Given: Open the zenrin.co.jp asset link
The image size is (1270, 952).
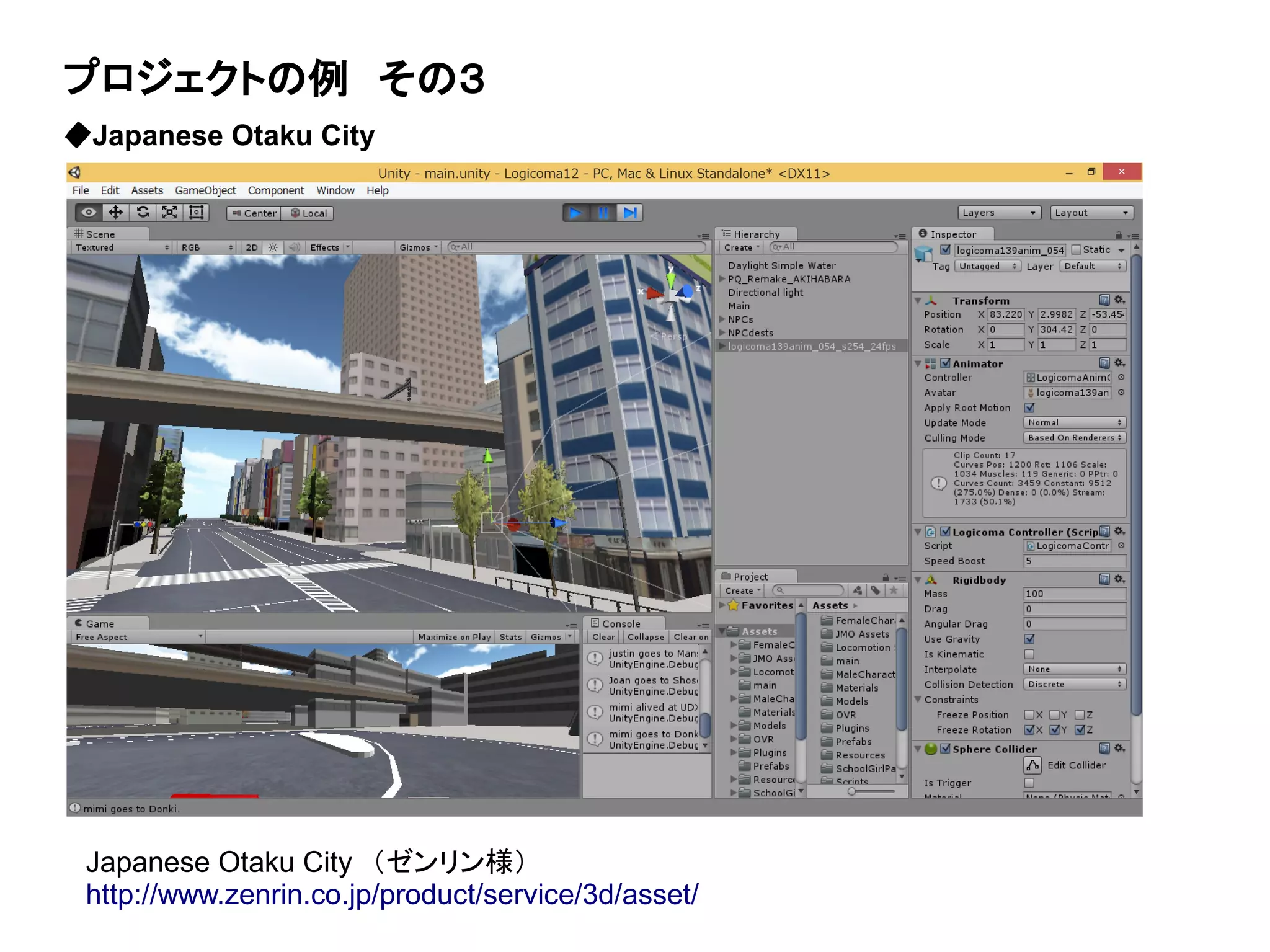Looking at the screenshot, I should pyautogui.click(x=392, y=894).
